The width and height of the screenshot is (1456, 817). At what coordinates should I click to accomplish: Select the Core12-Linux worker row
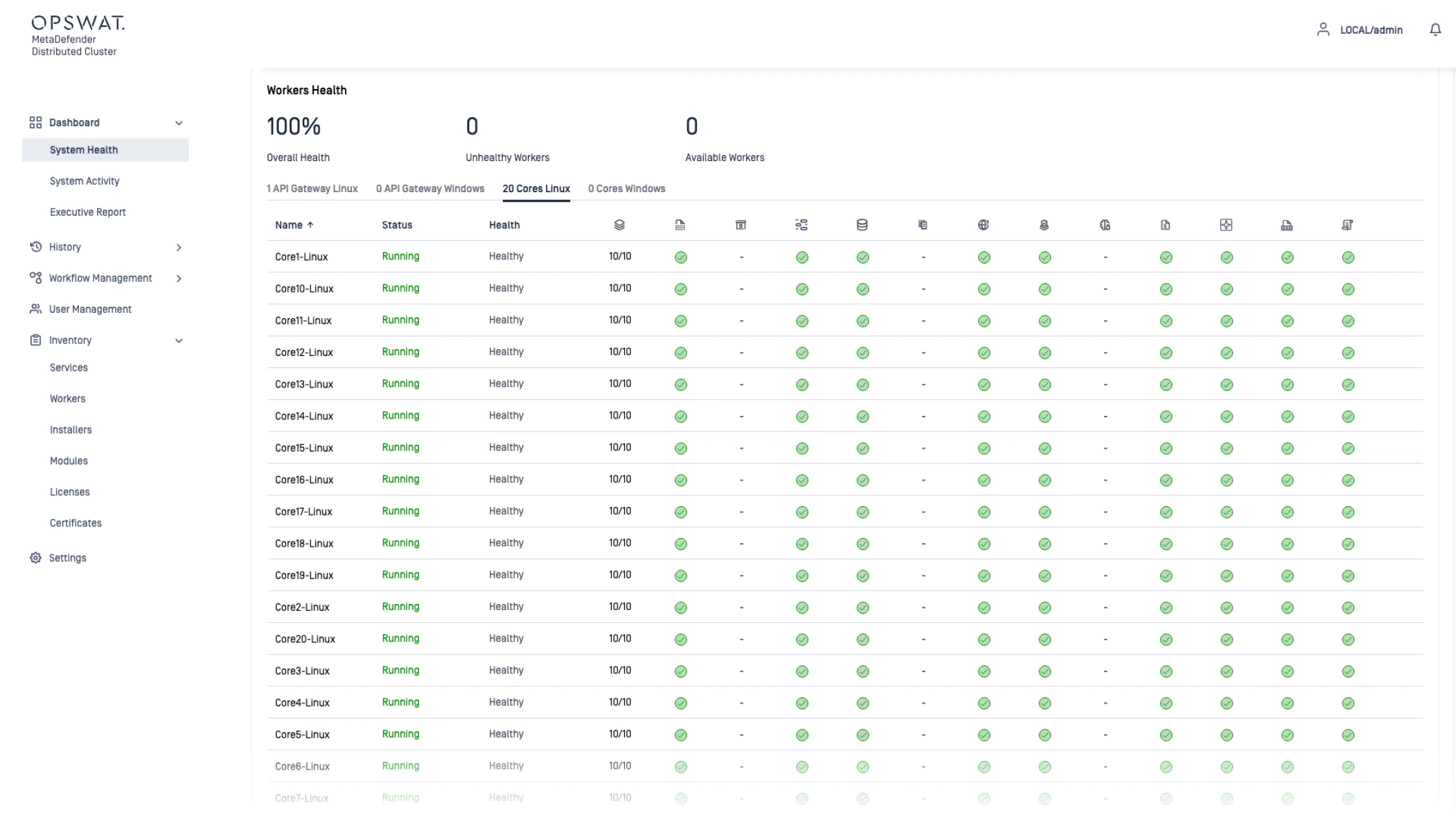(304, 353)
